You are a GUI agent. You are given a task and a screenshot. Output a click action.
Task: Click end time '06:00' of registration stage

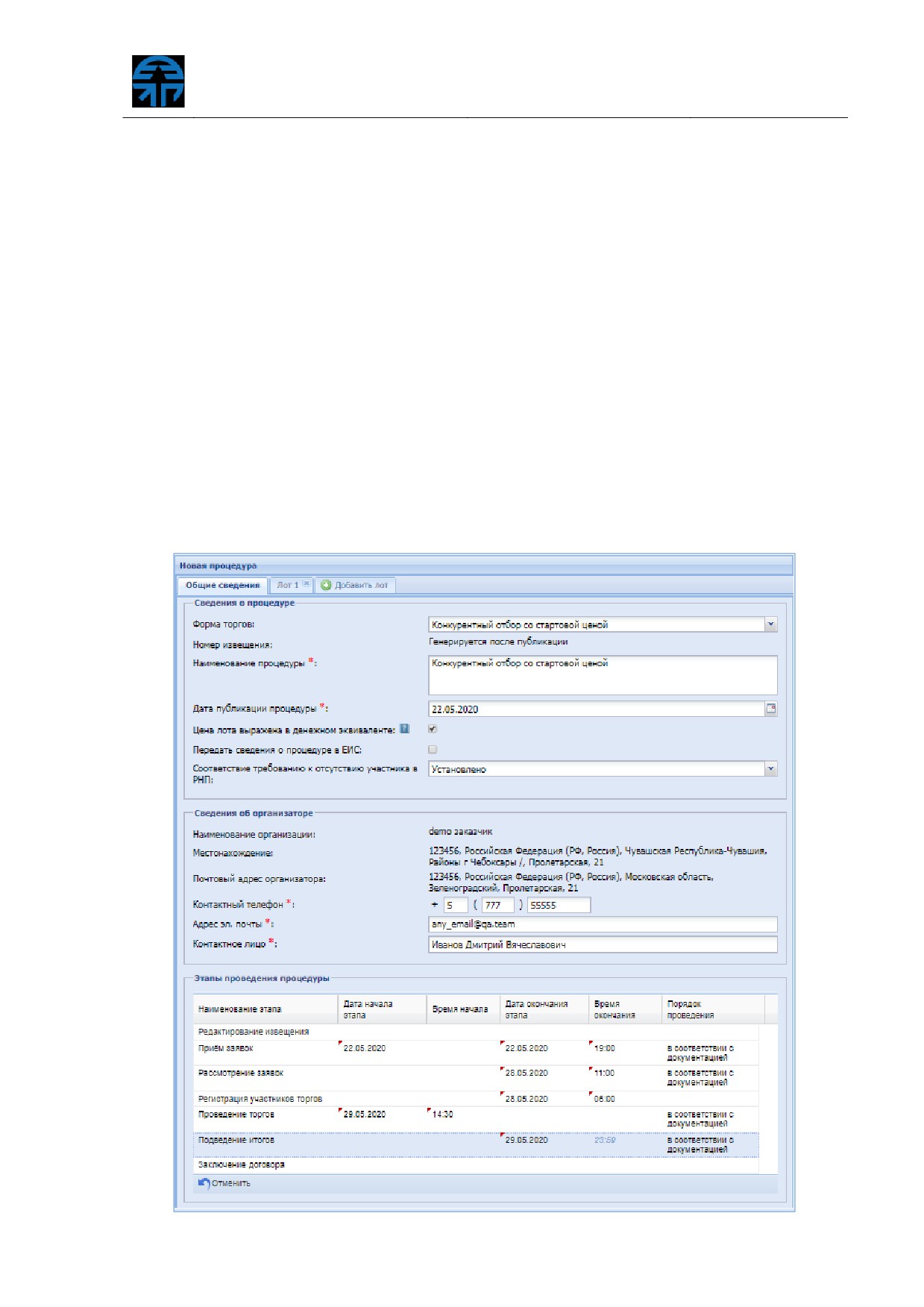click(604, 1099)
